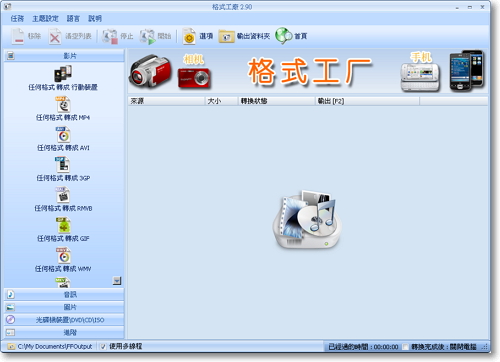Open the Language (語言) menu
This screenshot has width=500, height=362.
73,18
